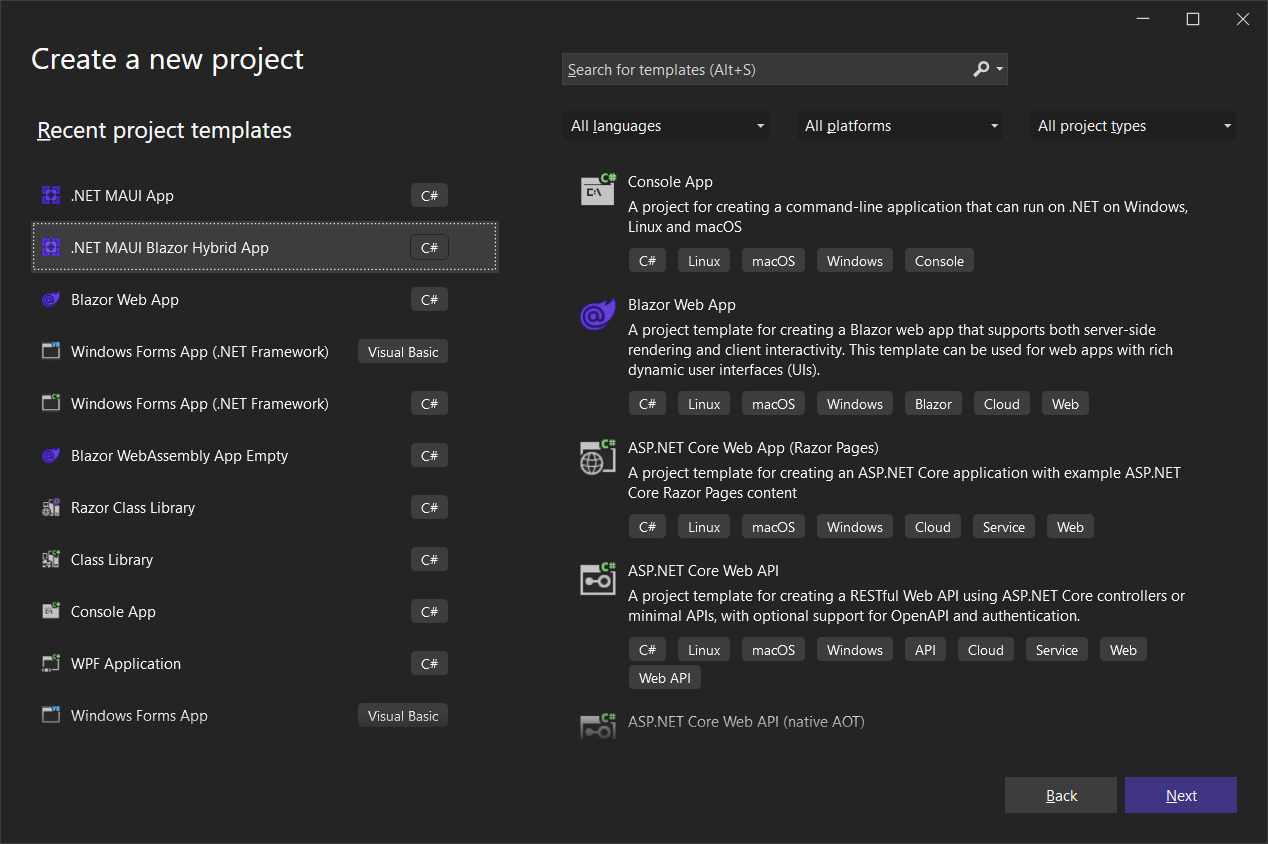Select the Console App template title in list
Viewport: 1268px width, 844px height.
click(670, 182)
